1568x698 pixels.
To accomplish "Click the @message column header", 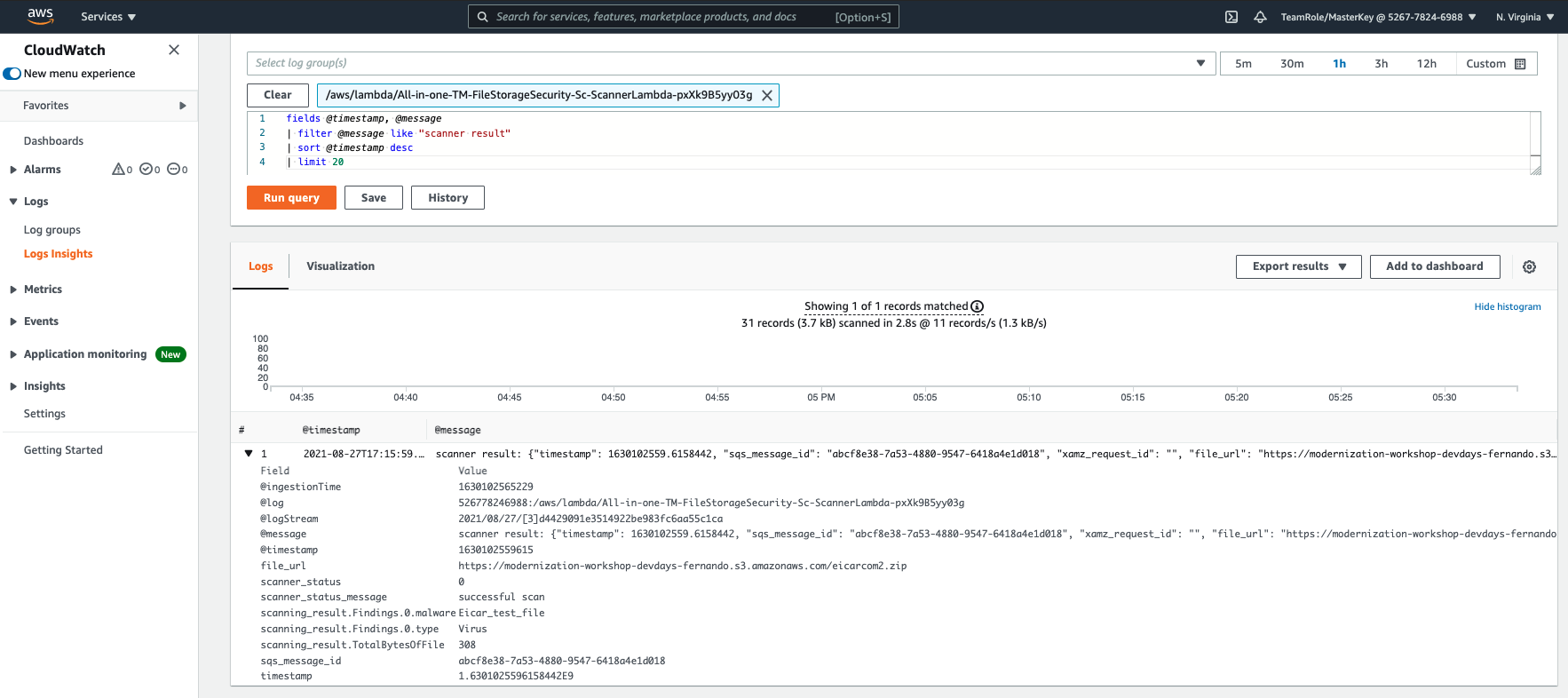I will (457, 430).
